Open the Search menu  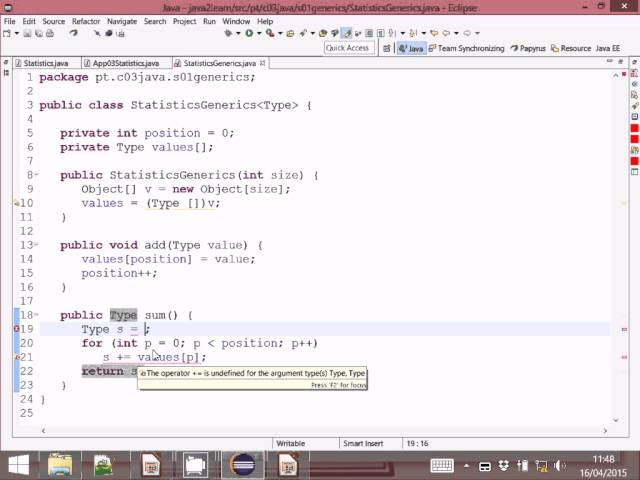pyautogui.click(x=155, y=21)
